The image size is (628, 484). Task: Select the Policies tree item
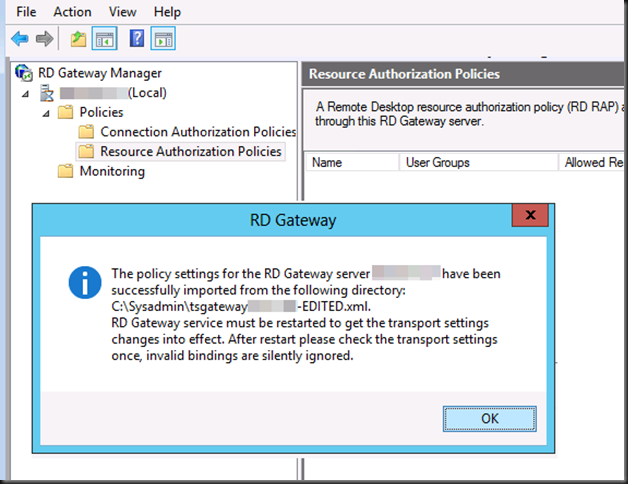[x=101, y=112]
